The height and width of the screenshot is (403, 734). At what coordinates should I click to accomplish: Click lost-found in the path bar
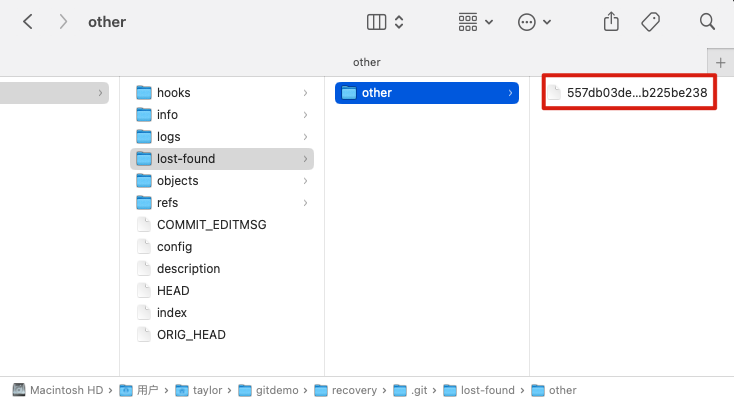(479, 390)
